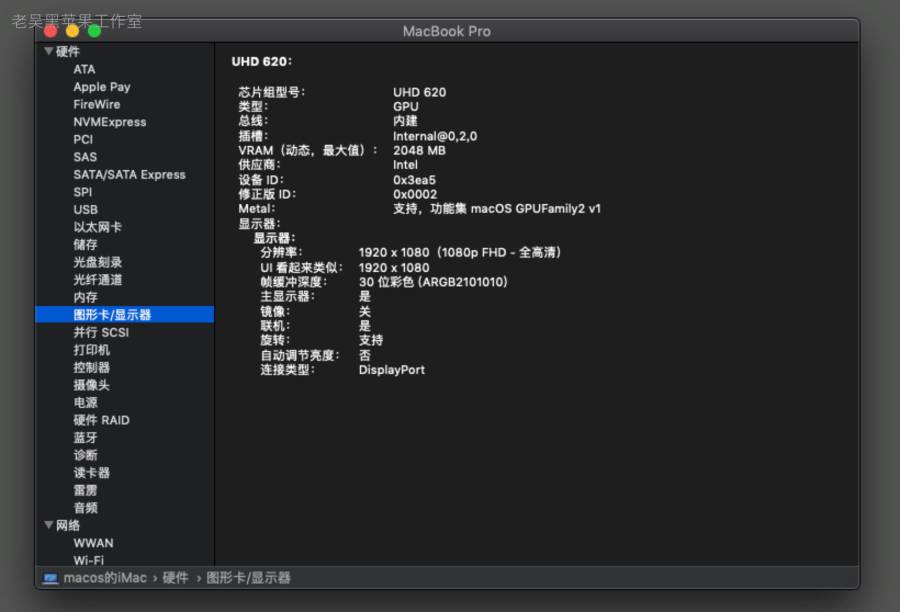900x612 pixels.
Task: Select 控制器 in the hardware list
Action: coord(91,367)
